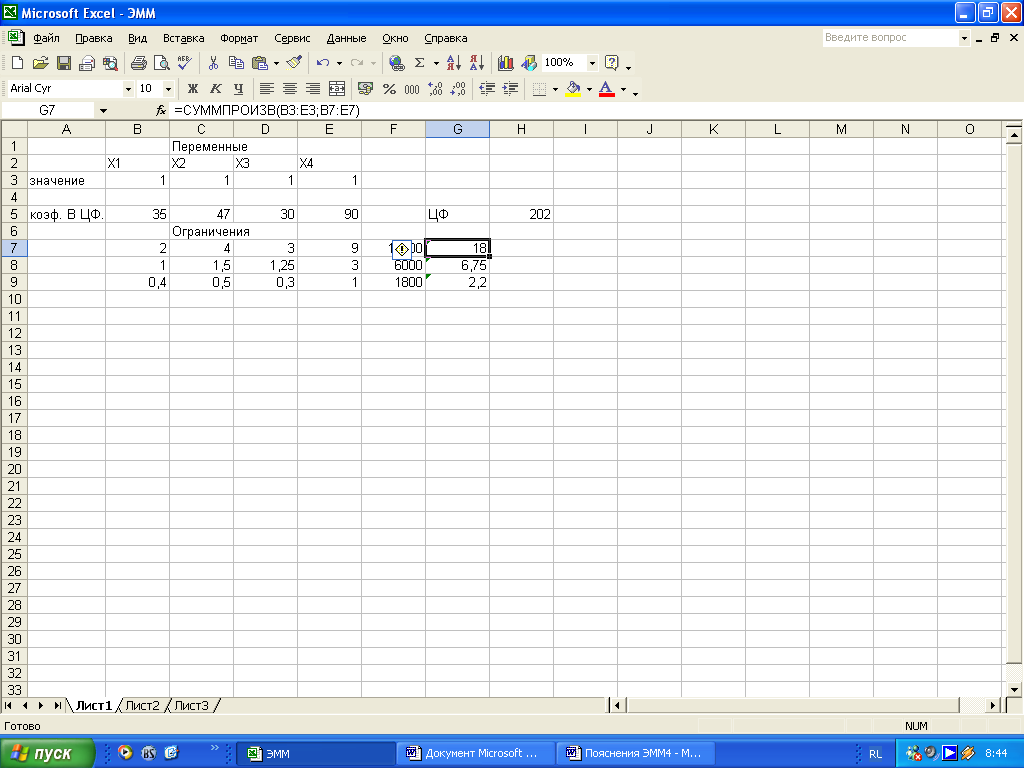Cut selection with scissors icon
The height and width of the screenshot is (768, 1024).
click(213, 63)
